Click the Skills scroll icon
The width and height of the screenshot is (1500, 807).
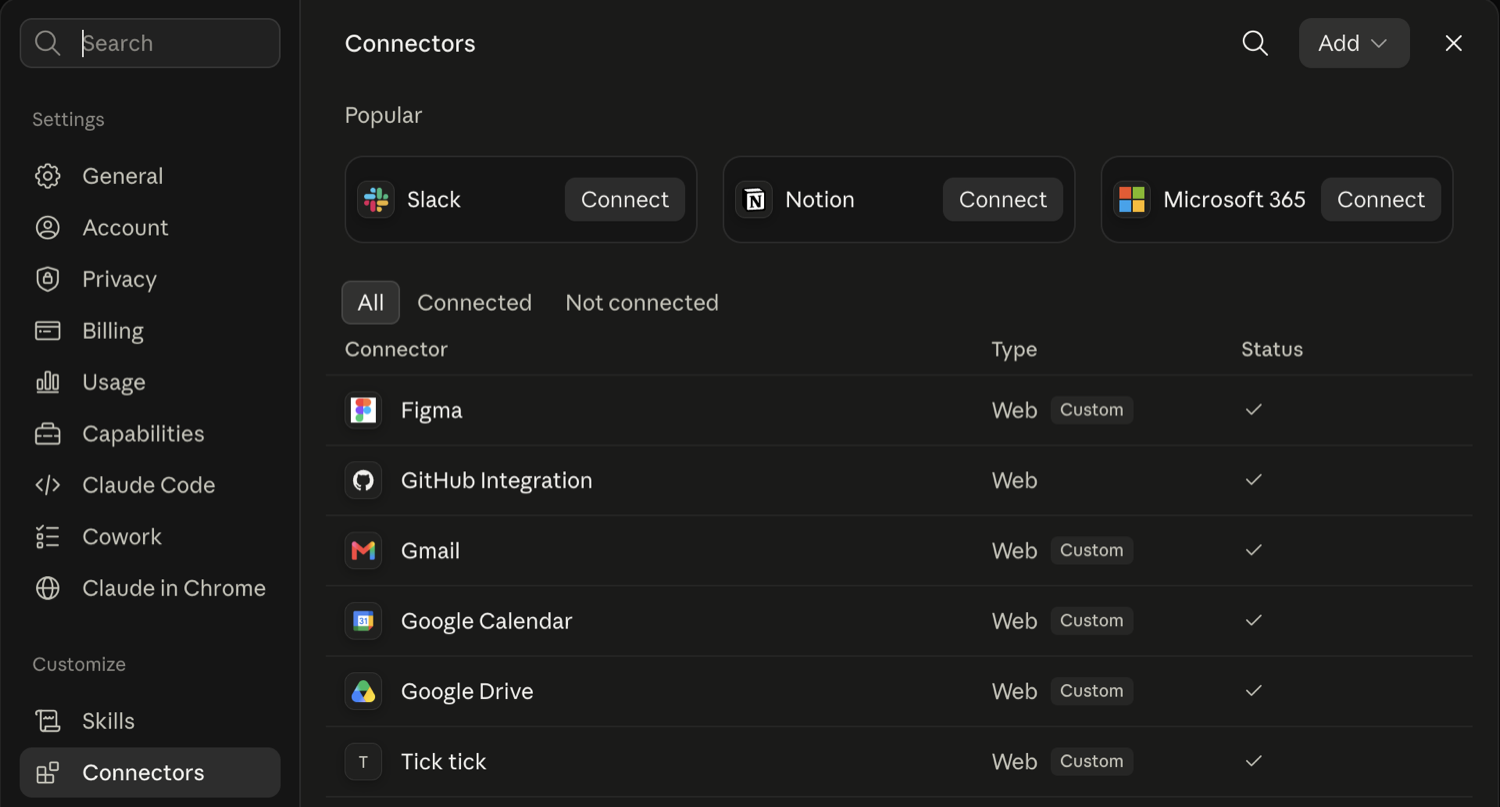point(48,721)
